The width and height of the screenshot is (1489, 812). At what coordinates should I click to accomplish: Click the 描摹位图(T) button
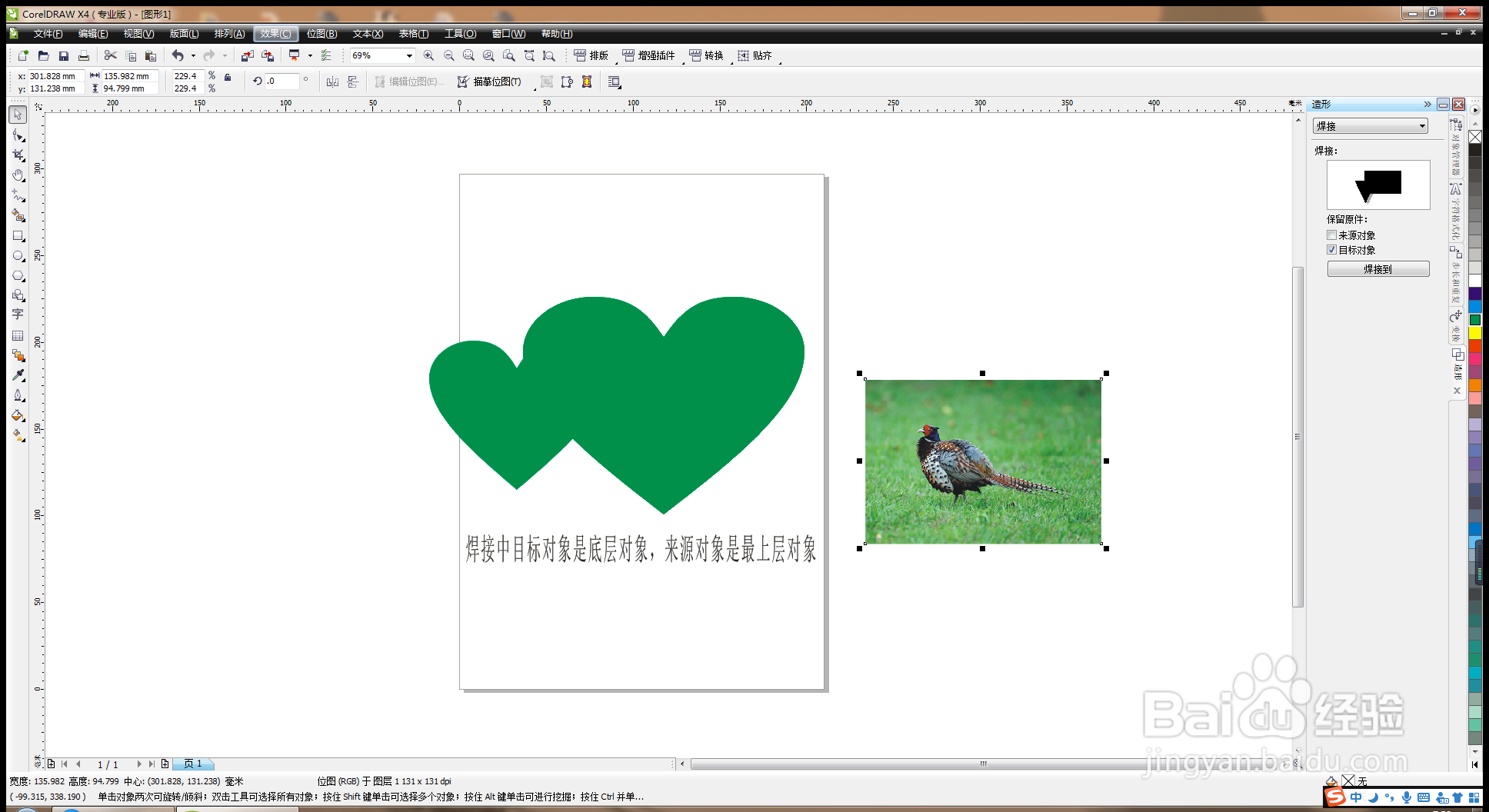(489, 82)
